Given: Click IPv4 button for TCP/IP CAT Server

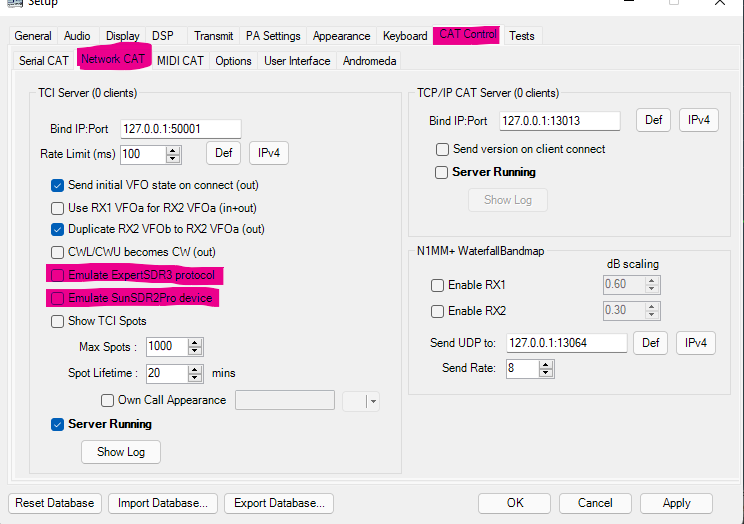Looking at the screenshot, I should [x=699, y=121].
